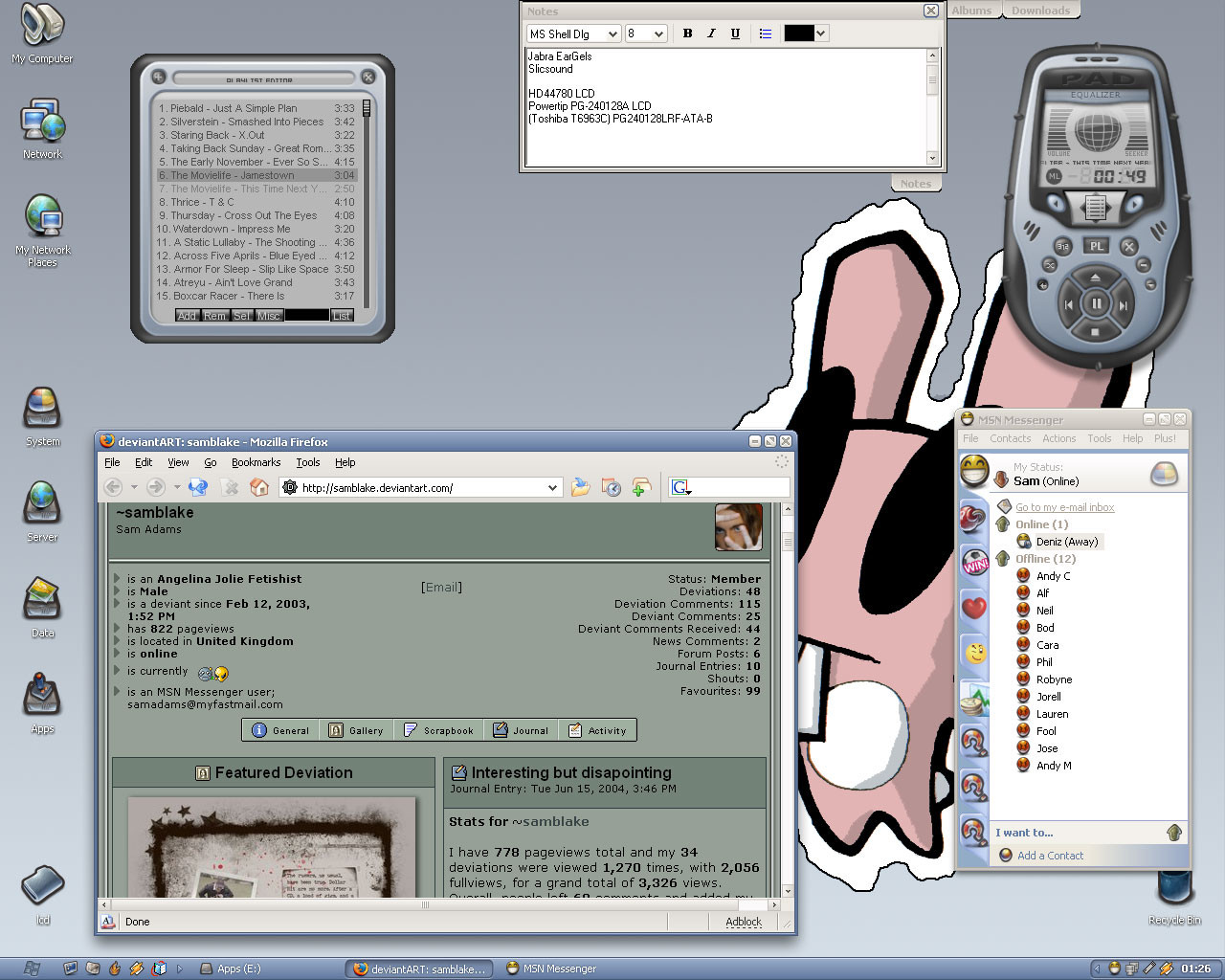Reload the page in Firefox
This screenshot has height=980, width=1225.
point(198,487)
